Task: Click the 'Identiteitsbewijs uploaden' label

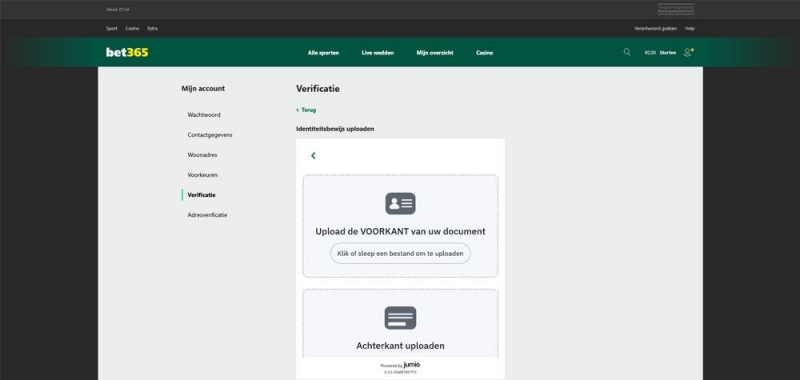Action: click(335, 129)
